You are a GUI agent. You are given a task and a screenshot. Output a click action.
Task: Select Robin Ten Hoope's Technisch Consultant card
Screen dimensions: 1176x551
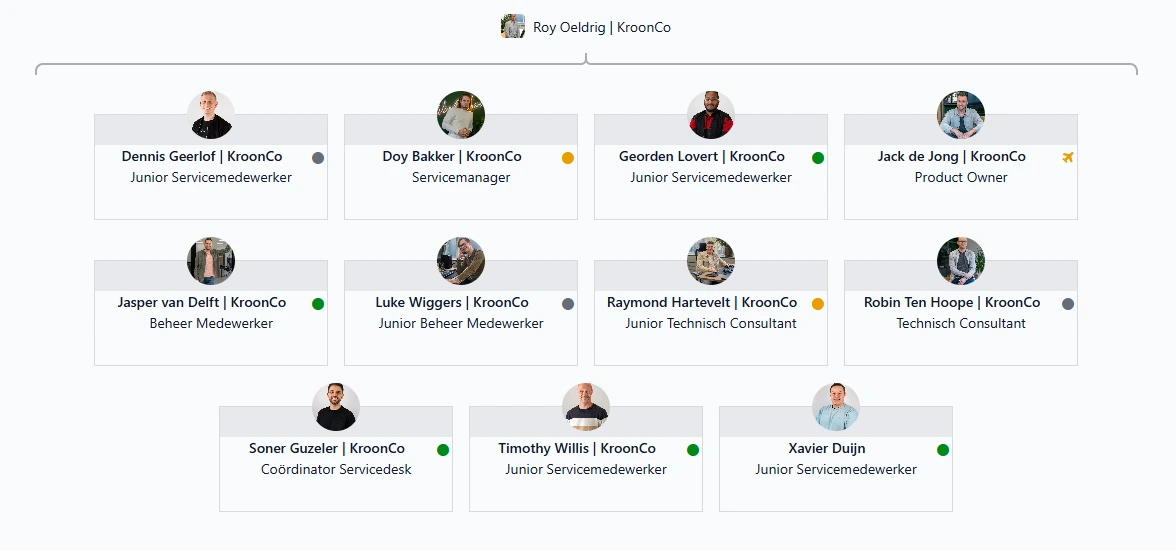(961, 343)
